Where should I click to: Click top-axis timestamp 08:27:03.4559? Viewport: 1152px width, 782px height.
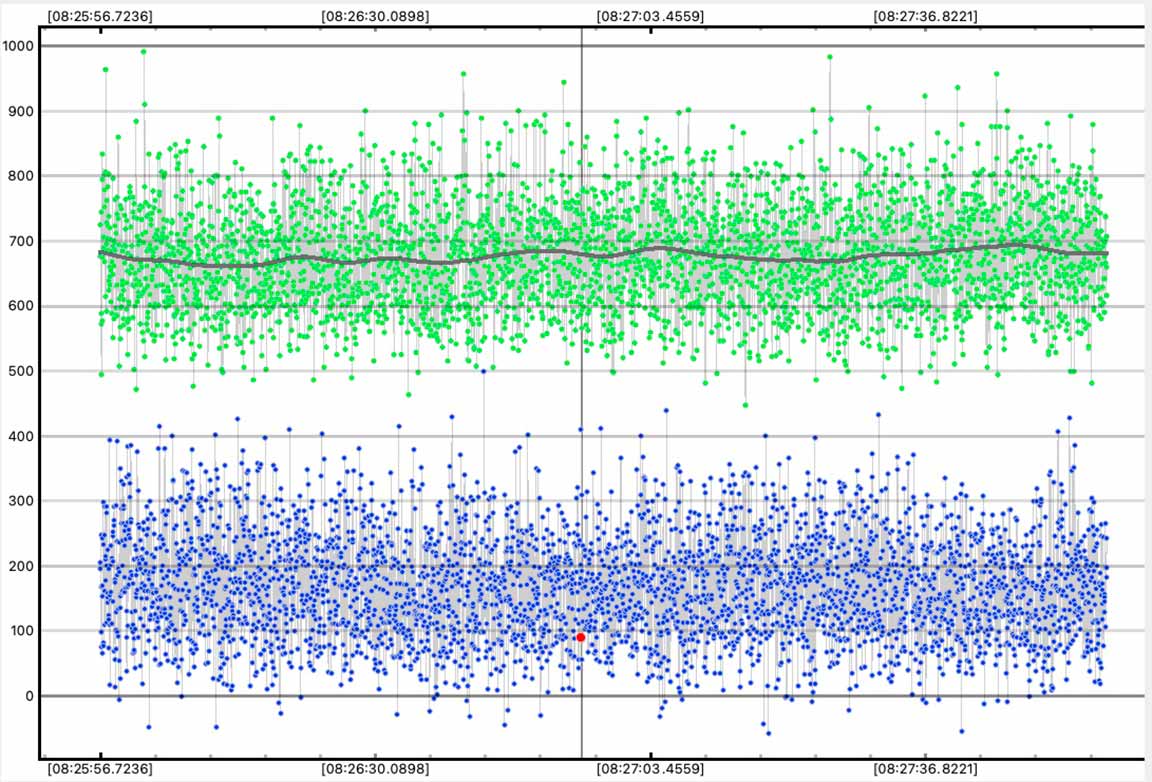tap(650, 16)
